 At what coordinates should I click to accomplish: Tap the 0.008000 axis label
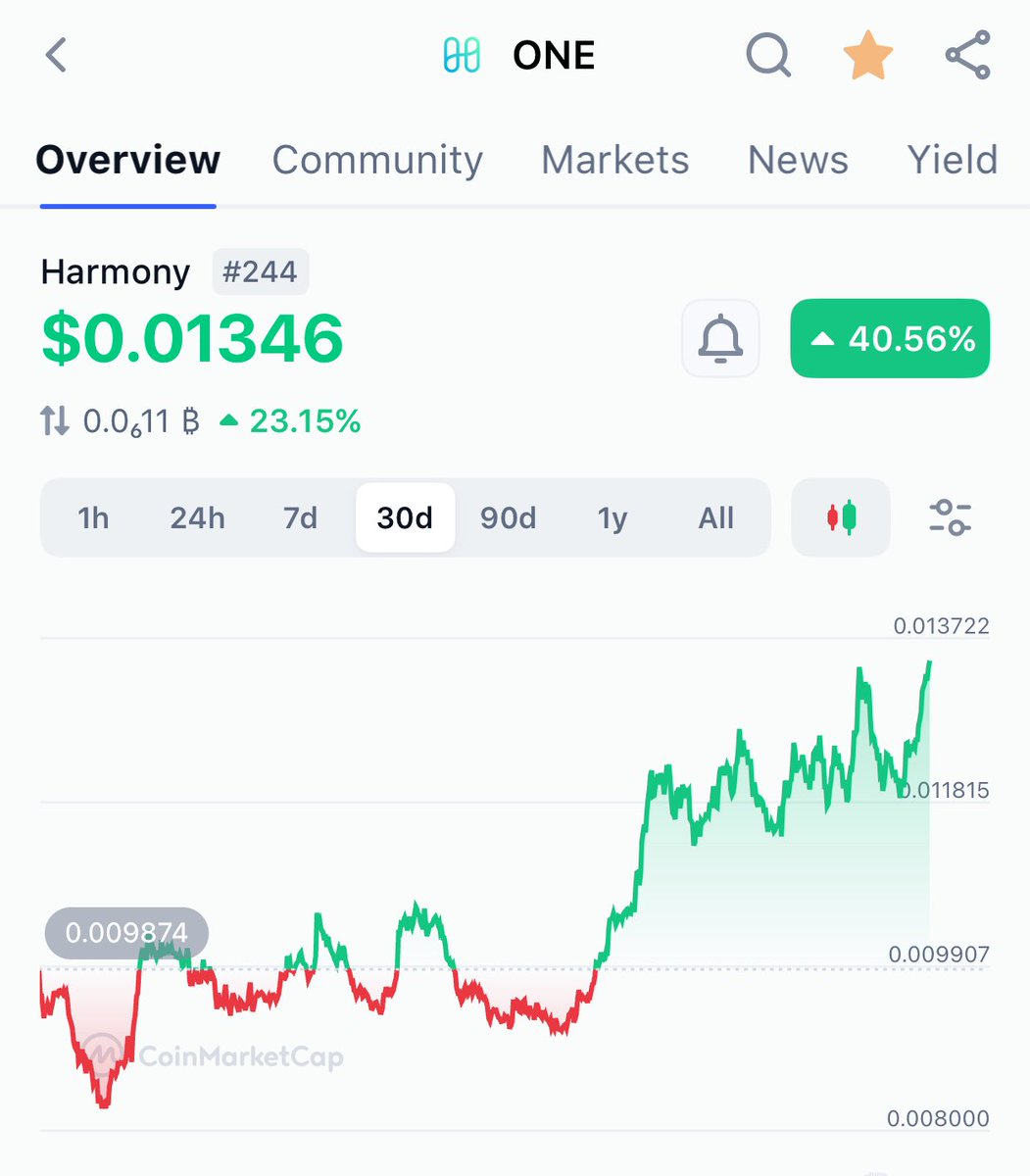point(938,1118)
